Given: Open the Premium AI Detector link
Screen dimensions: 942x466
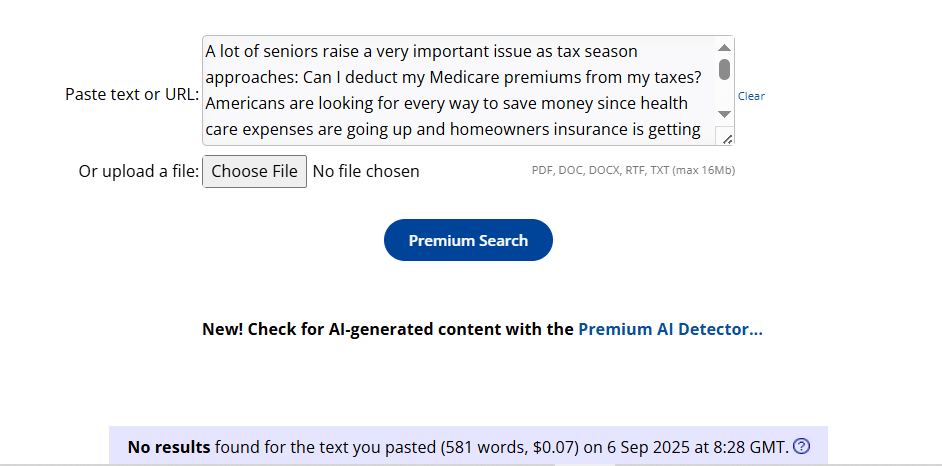Looking at the screenshot, I should pos(670,329).
